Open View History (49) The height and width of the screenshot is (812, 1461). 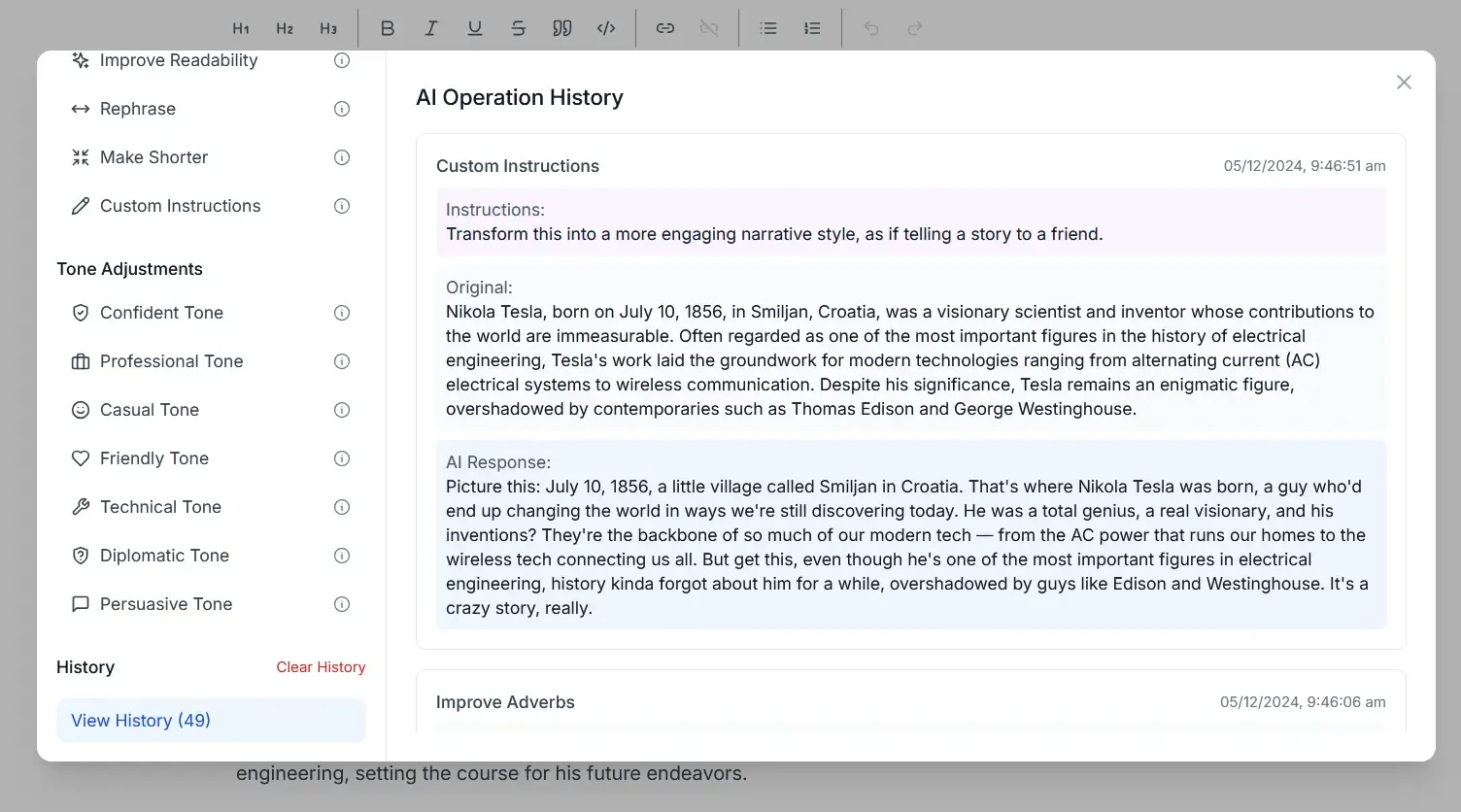[140, 721]
